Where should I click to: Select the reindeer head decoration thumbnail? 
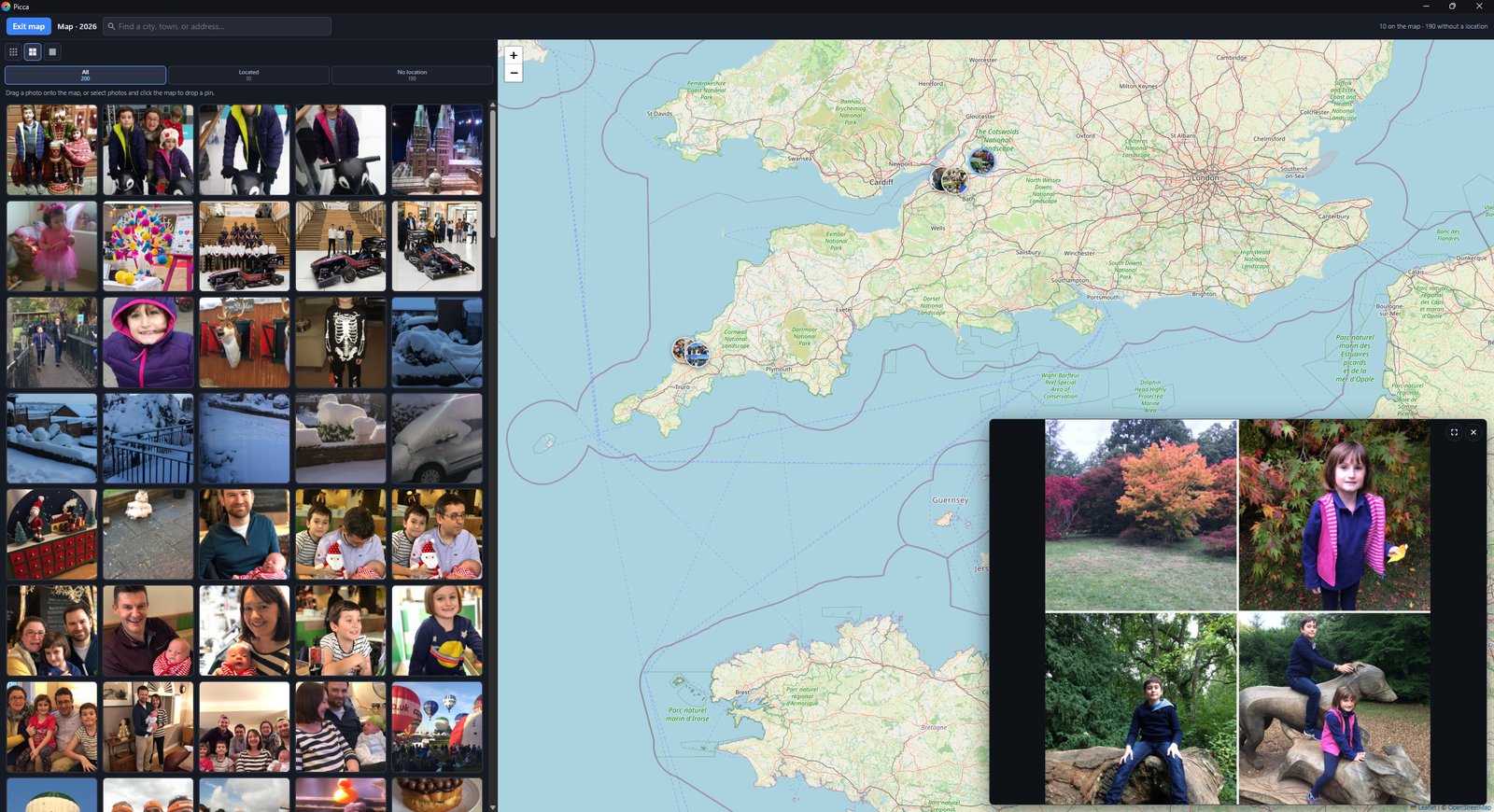(x=245, y=343)
